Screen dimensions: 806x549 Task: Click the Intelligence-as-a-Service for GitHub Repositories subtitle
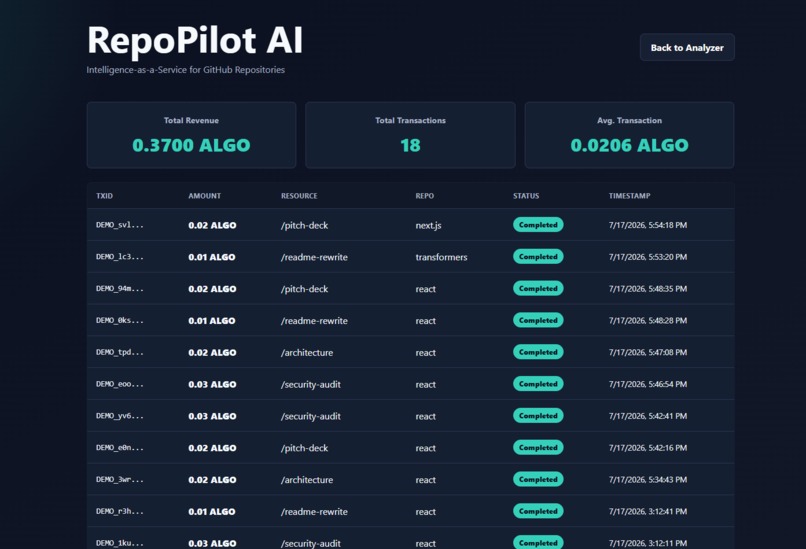186,70
